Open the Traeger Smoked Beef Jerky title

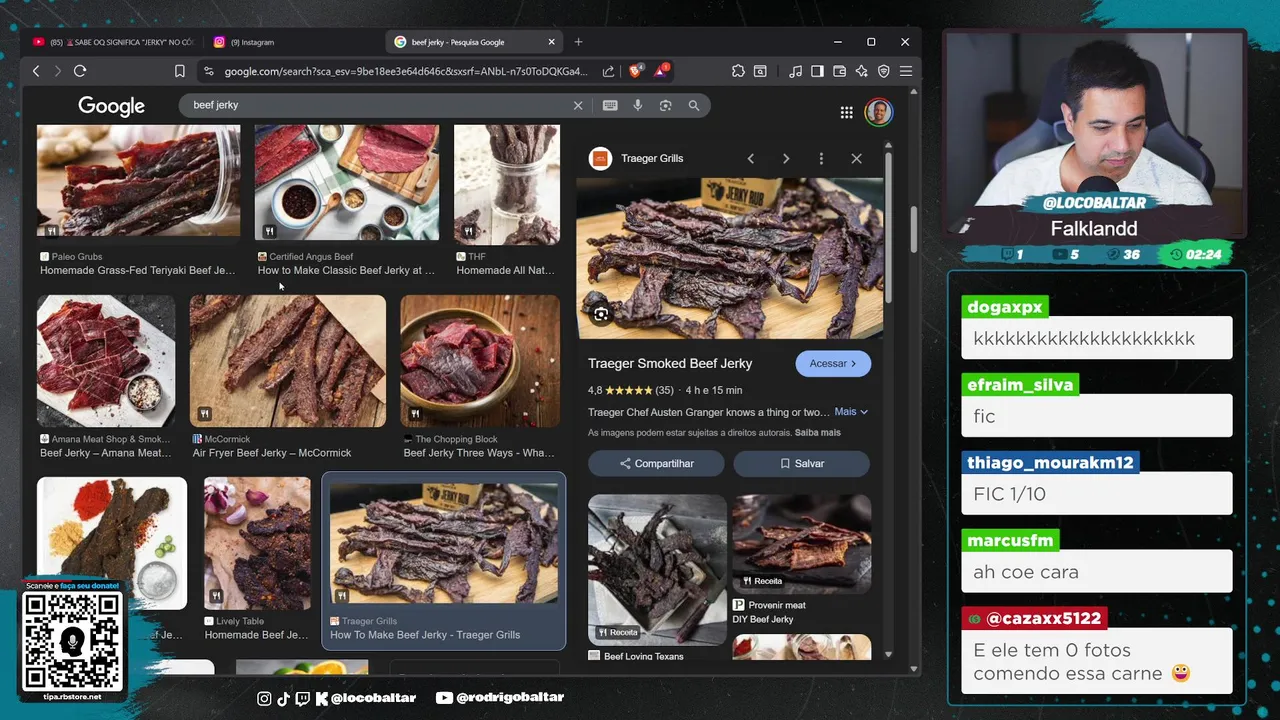click(x=670, y=363)
